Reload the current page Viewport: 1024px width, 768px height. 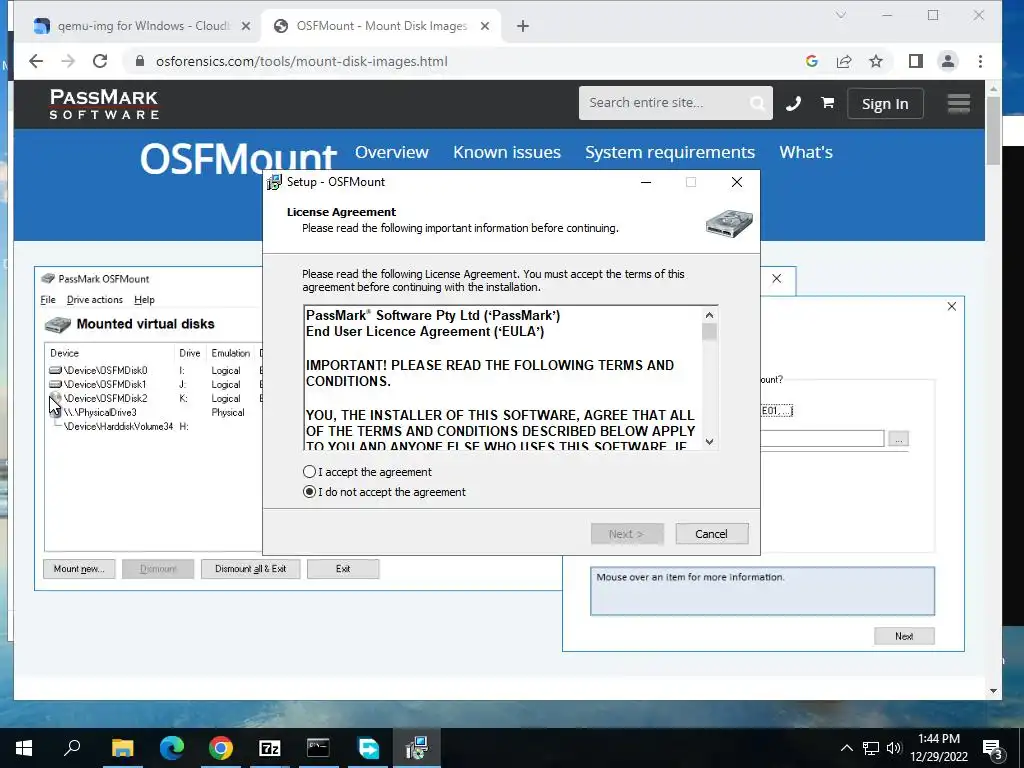click(x=100, y=61)
